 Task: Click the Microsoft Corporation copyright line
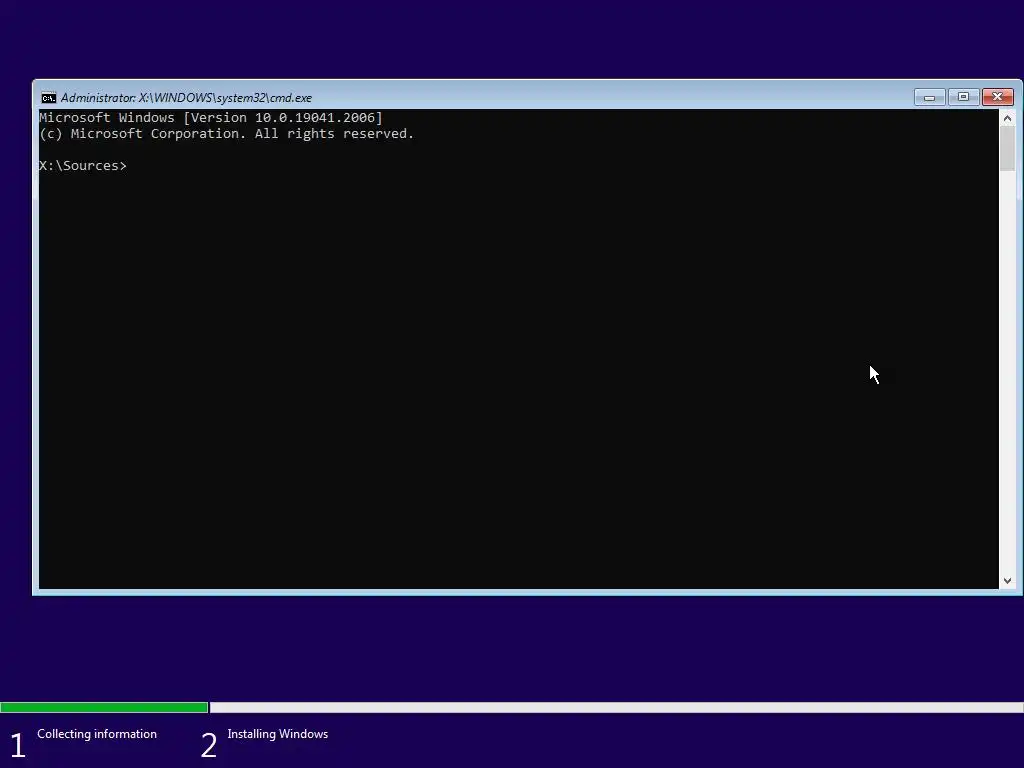227,134
